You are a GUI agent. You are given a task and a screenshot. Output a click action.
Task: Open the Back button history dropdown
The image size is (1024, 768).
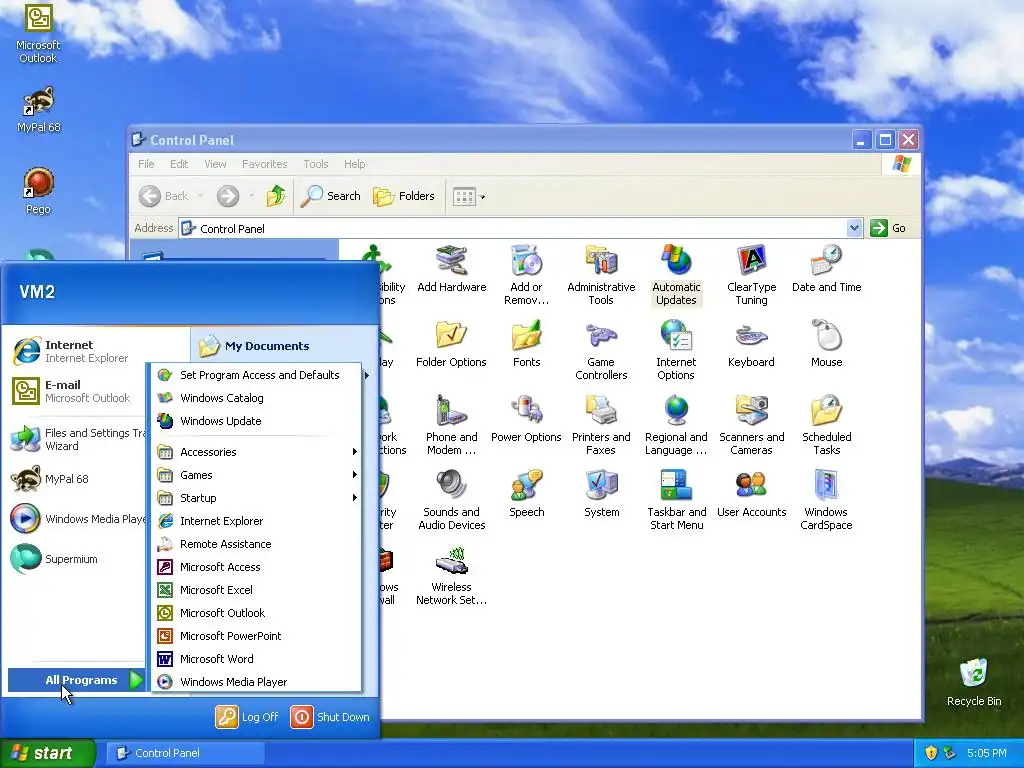pyautogui.click(x=200, y=196)
